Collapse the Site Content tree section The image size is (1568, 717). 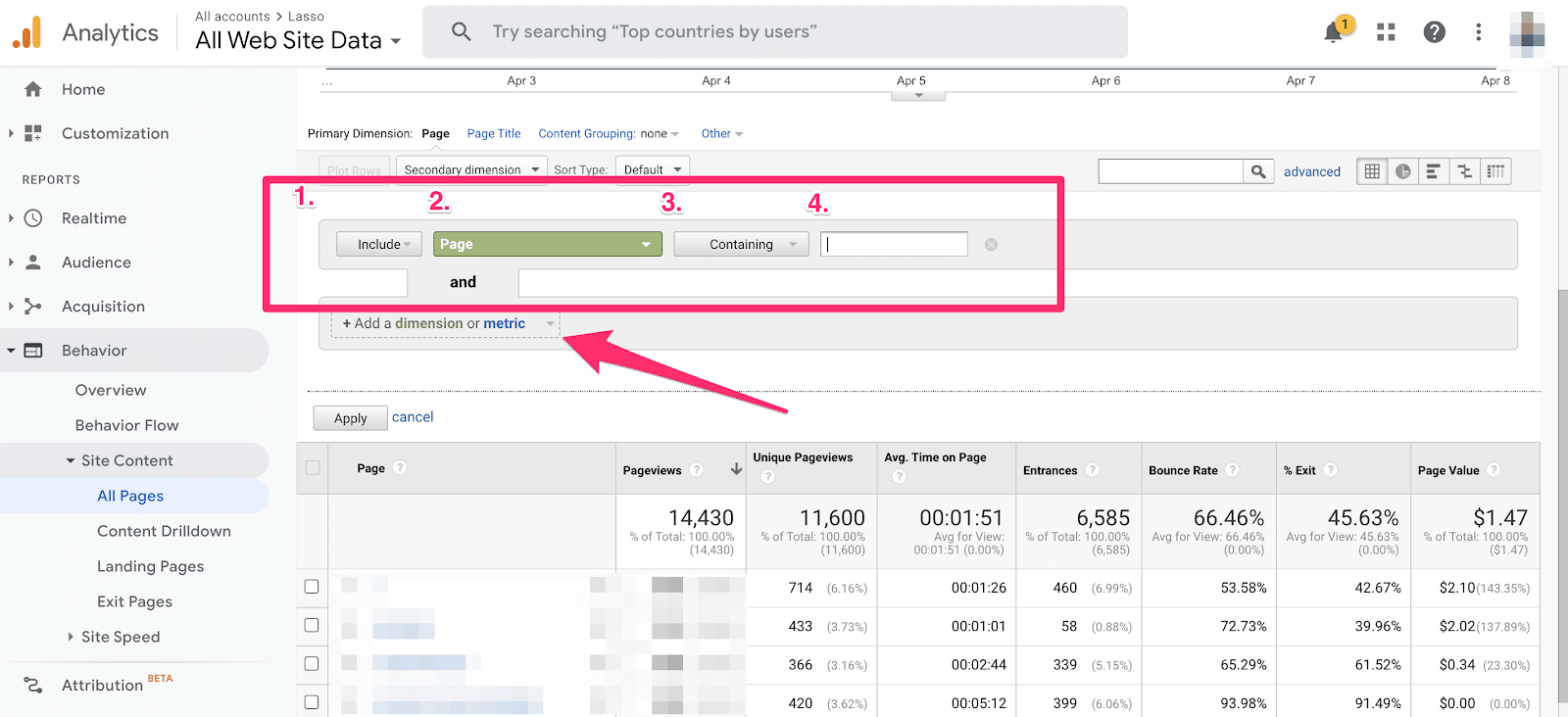coord(71,460)
